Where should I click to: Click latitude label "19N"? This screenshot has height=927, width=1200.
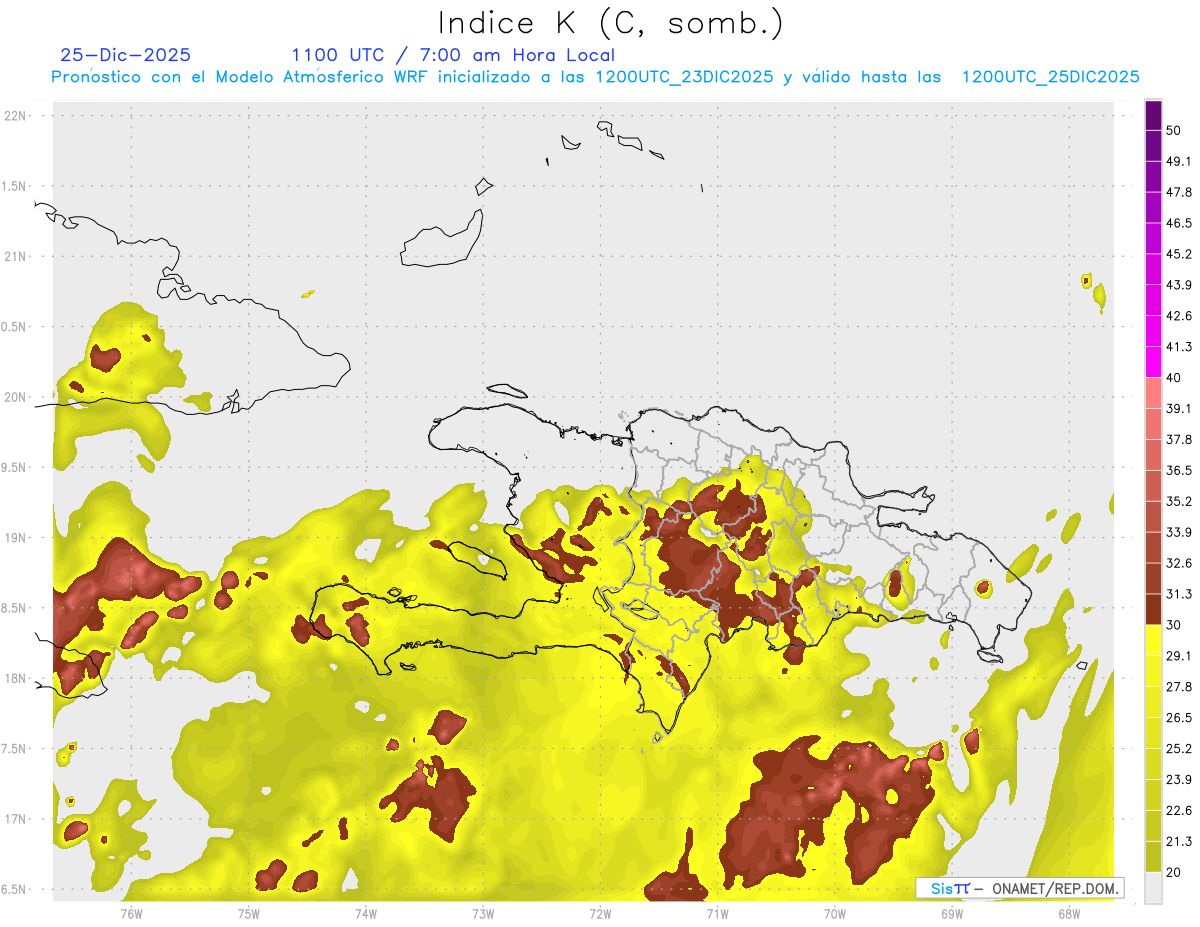point(17,537)
